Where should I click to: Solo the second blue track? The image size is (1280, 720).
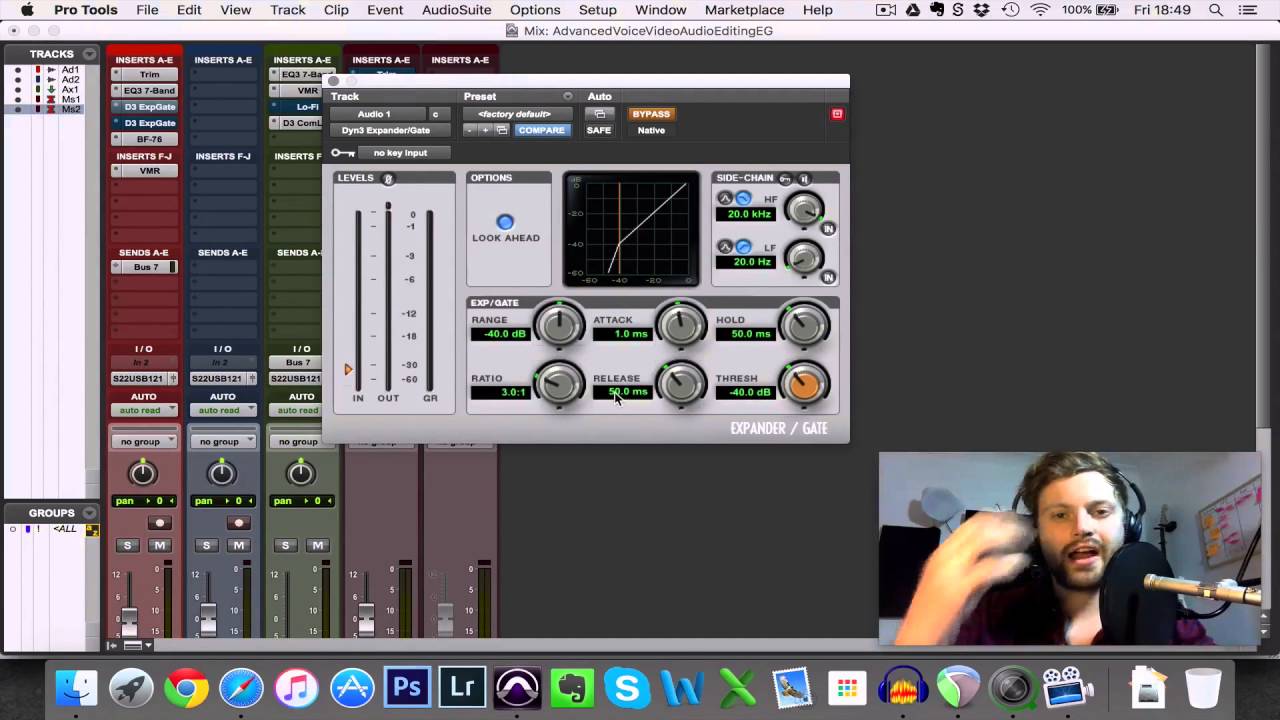206,545
